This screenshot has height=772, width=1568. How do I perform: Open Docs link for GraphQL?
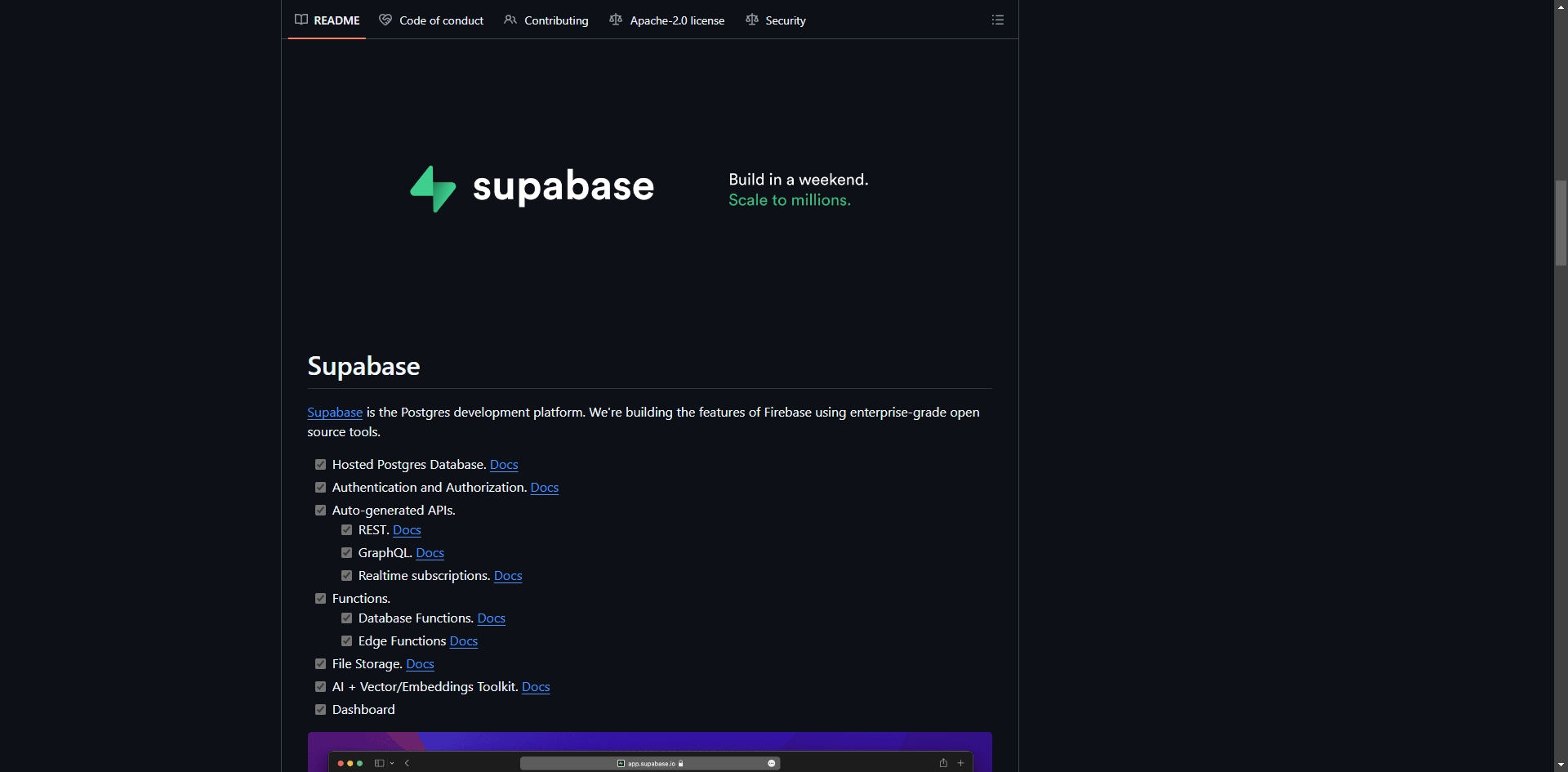coord(430,552)
